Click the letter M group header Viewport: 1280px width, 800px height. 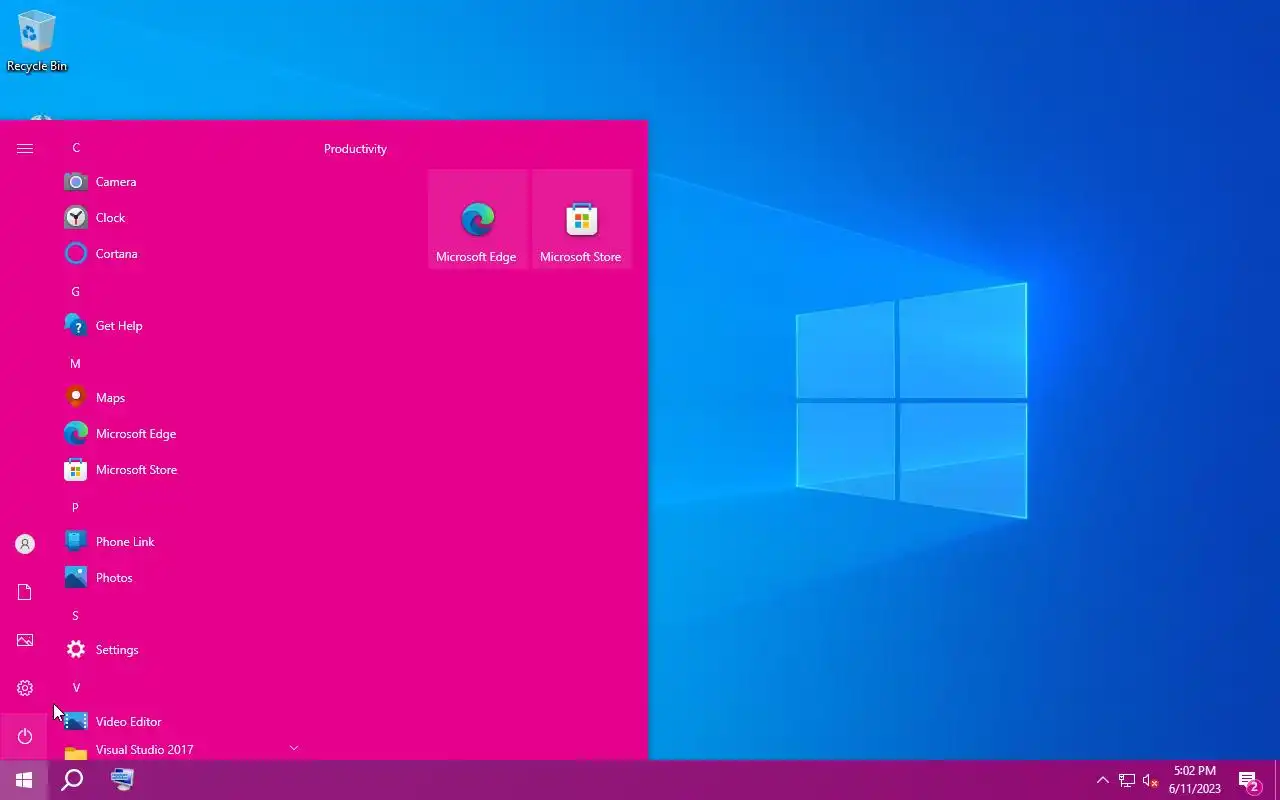[x=75, y=364]
